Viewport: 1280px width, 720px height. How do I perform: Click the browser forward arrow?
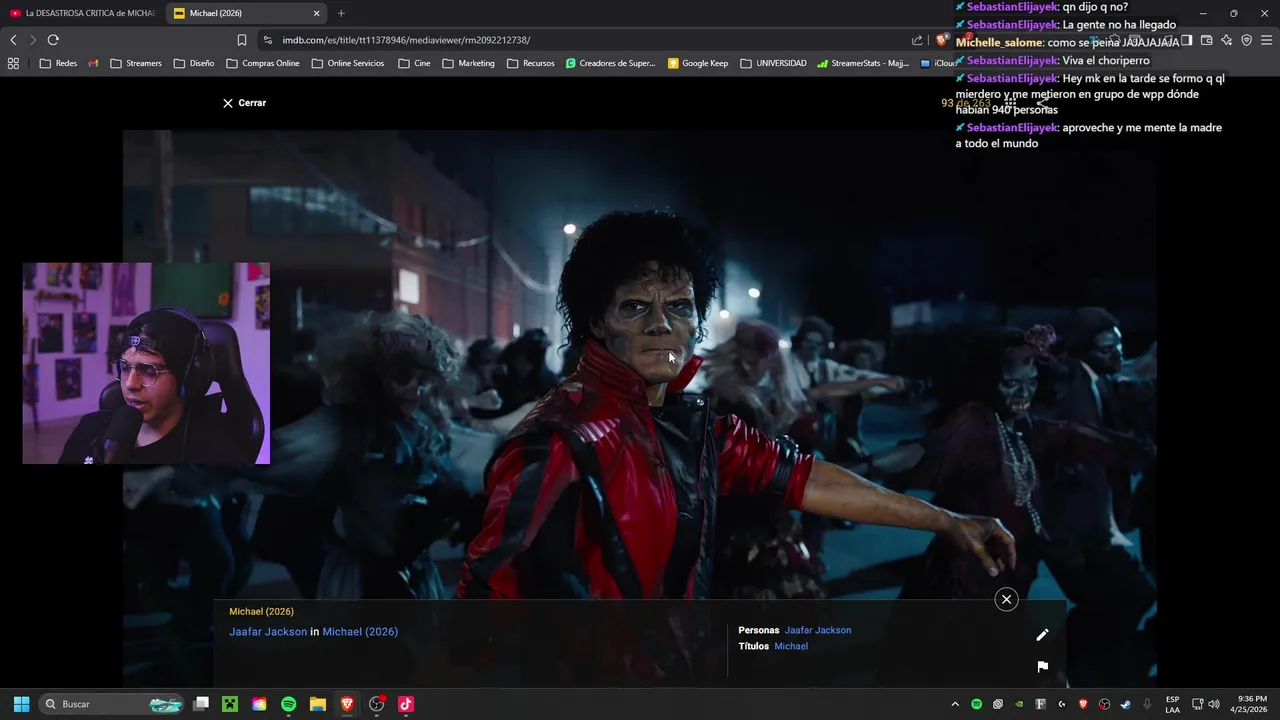coord(32,40)
